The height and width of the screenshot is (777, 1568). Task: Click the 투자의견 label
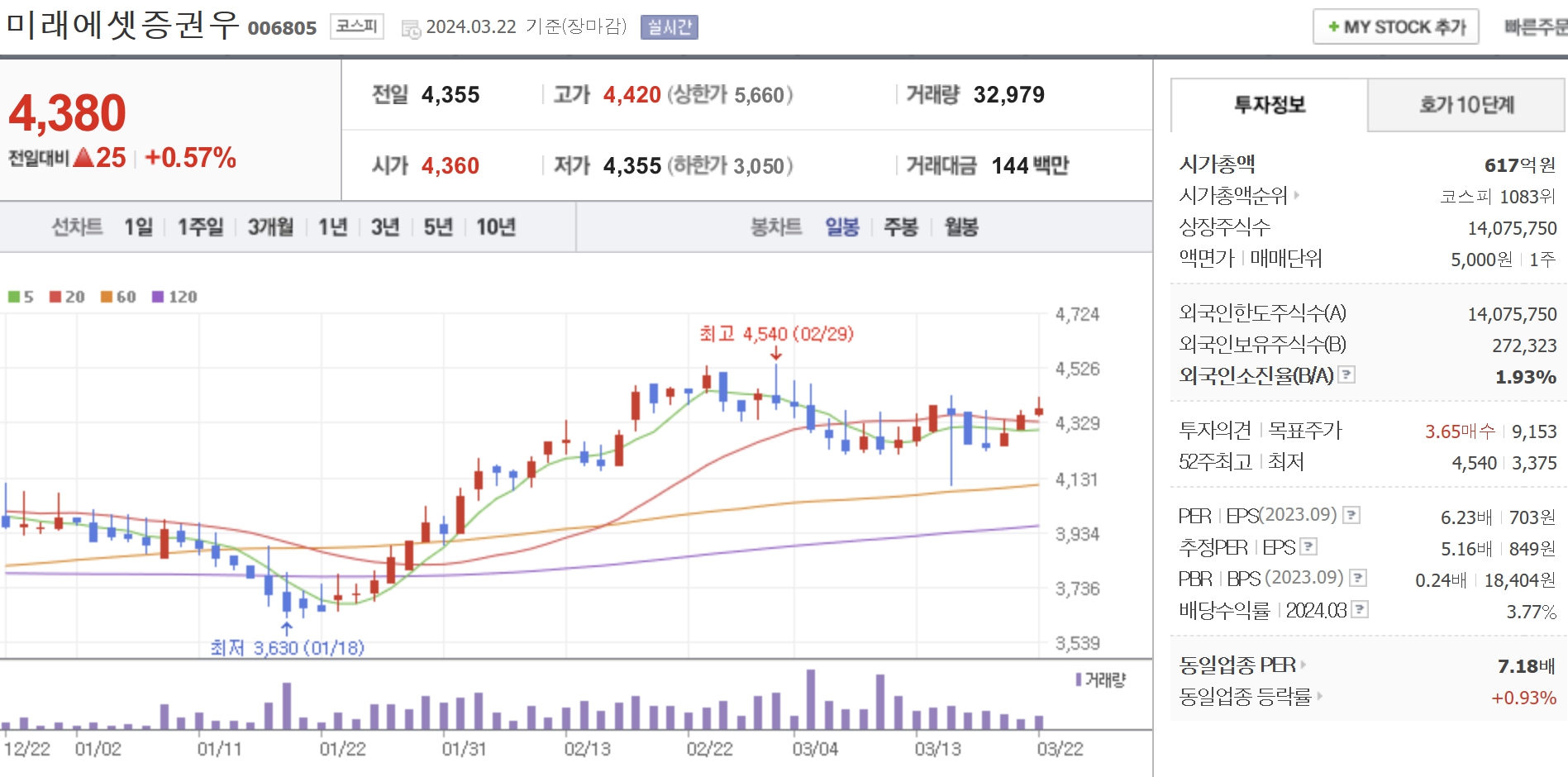[1215, 430]
